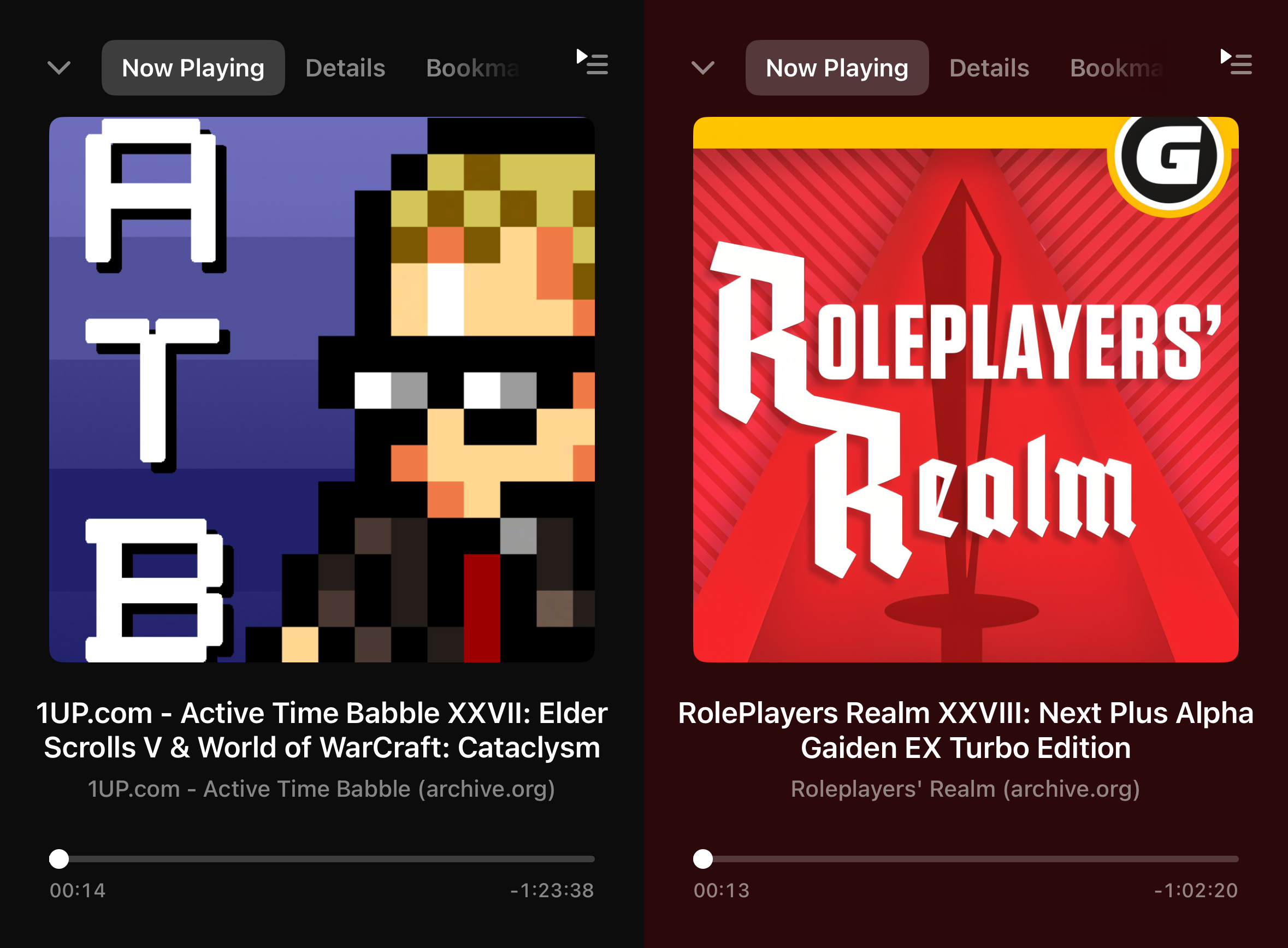1288x948 pixels.
Task: Click the right player's playback position knob
Action: coord(702,859)
